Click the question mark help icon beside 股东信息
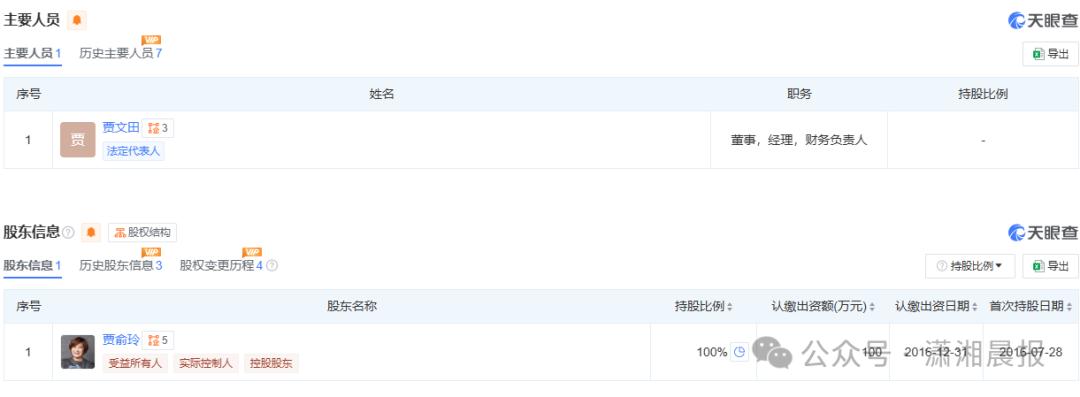Screen dimensions: 1080x397 coord(68,233)
